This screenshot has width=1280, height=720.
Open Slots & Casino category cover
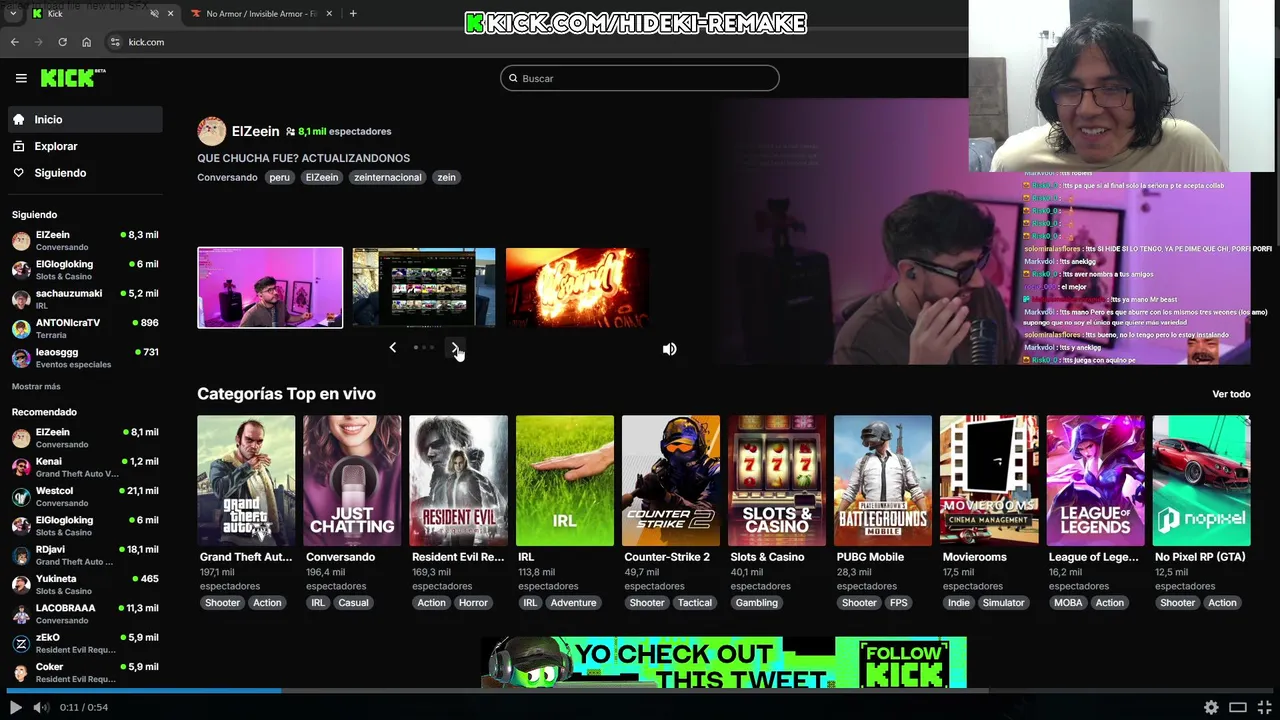coord(777,481)
